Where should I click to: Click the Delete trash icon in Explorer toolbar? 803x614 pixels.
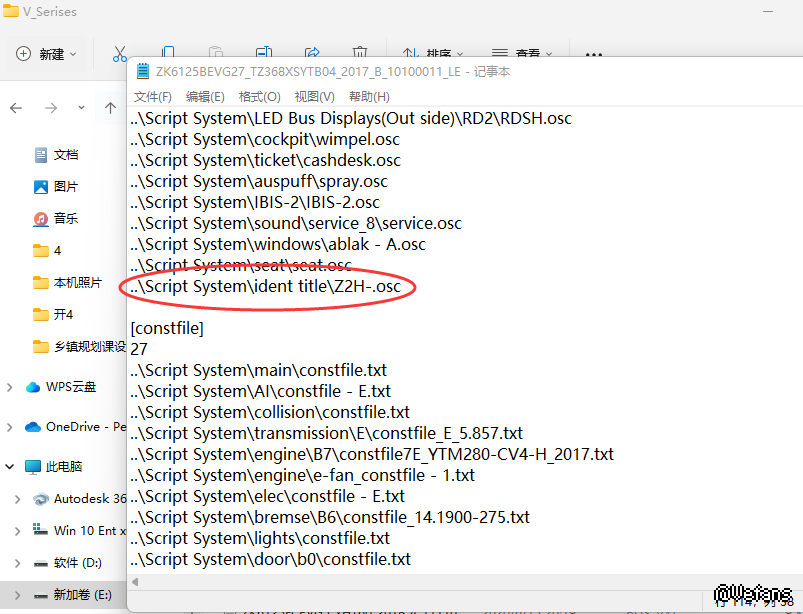coord(360,51)
